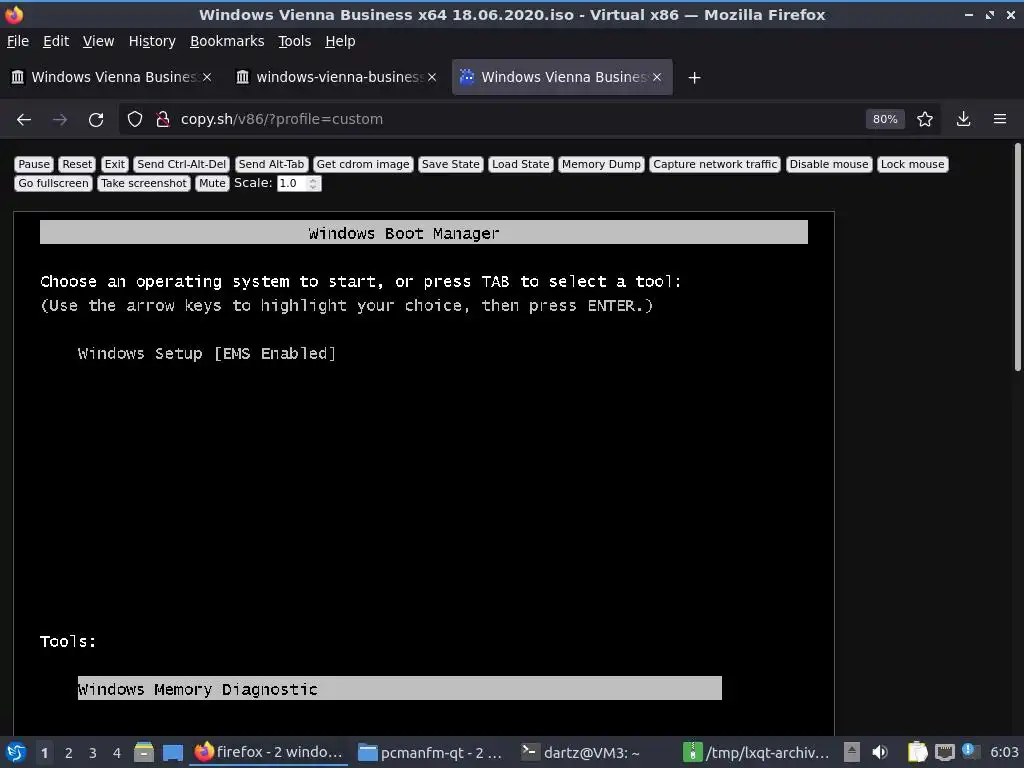Image resolution: width=1024 pixels, height=768 pixels.
Task: Click the show desktop panel icon
Action: click(x=173, y=753)
